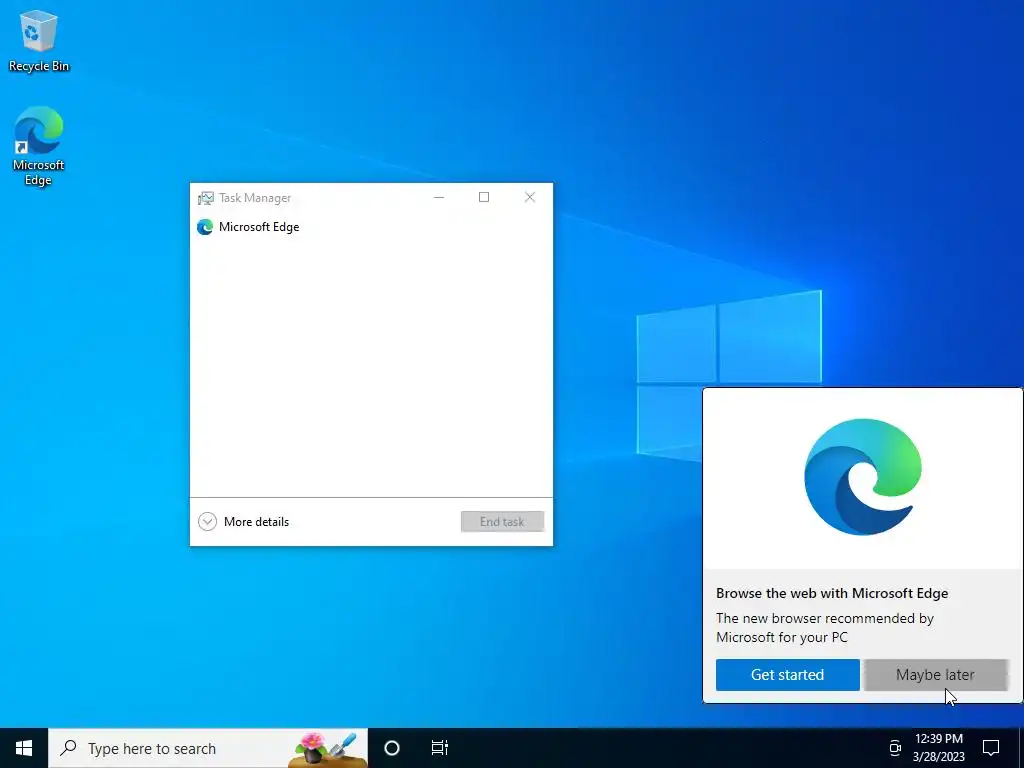Close the Task Manager window

[530, 197]
